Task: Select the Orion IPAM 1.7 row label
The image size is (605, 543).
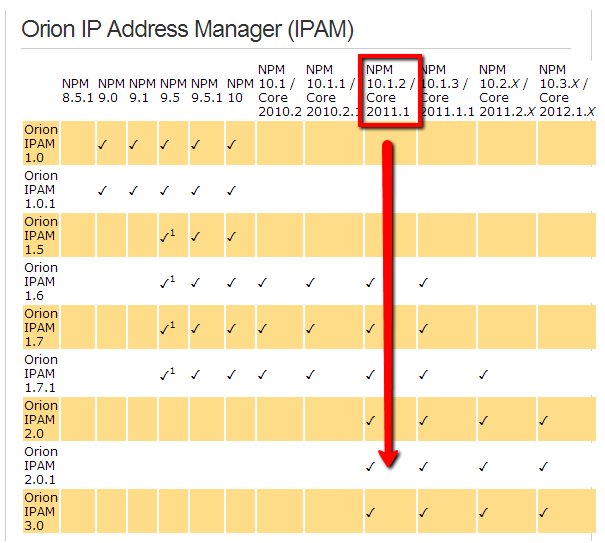Action: point(41,327)
